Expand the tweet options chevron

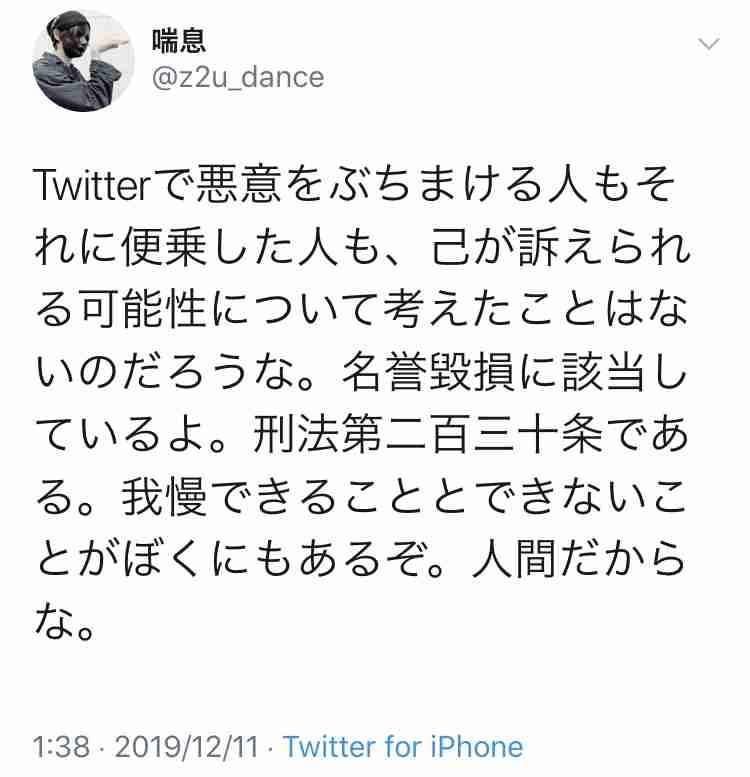coord(708,44)
